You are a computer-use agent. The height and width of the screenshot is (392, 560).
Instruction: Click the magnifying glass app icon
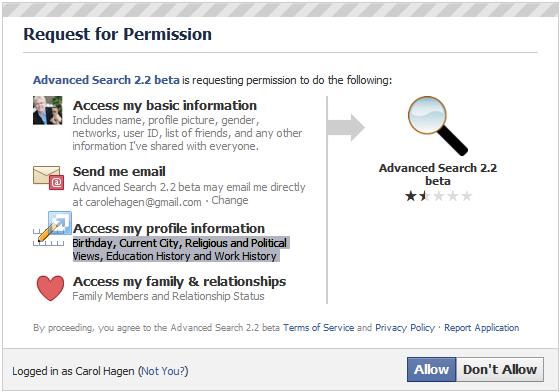click(438, 126)
